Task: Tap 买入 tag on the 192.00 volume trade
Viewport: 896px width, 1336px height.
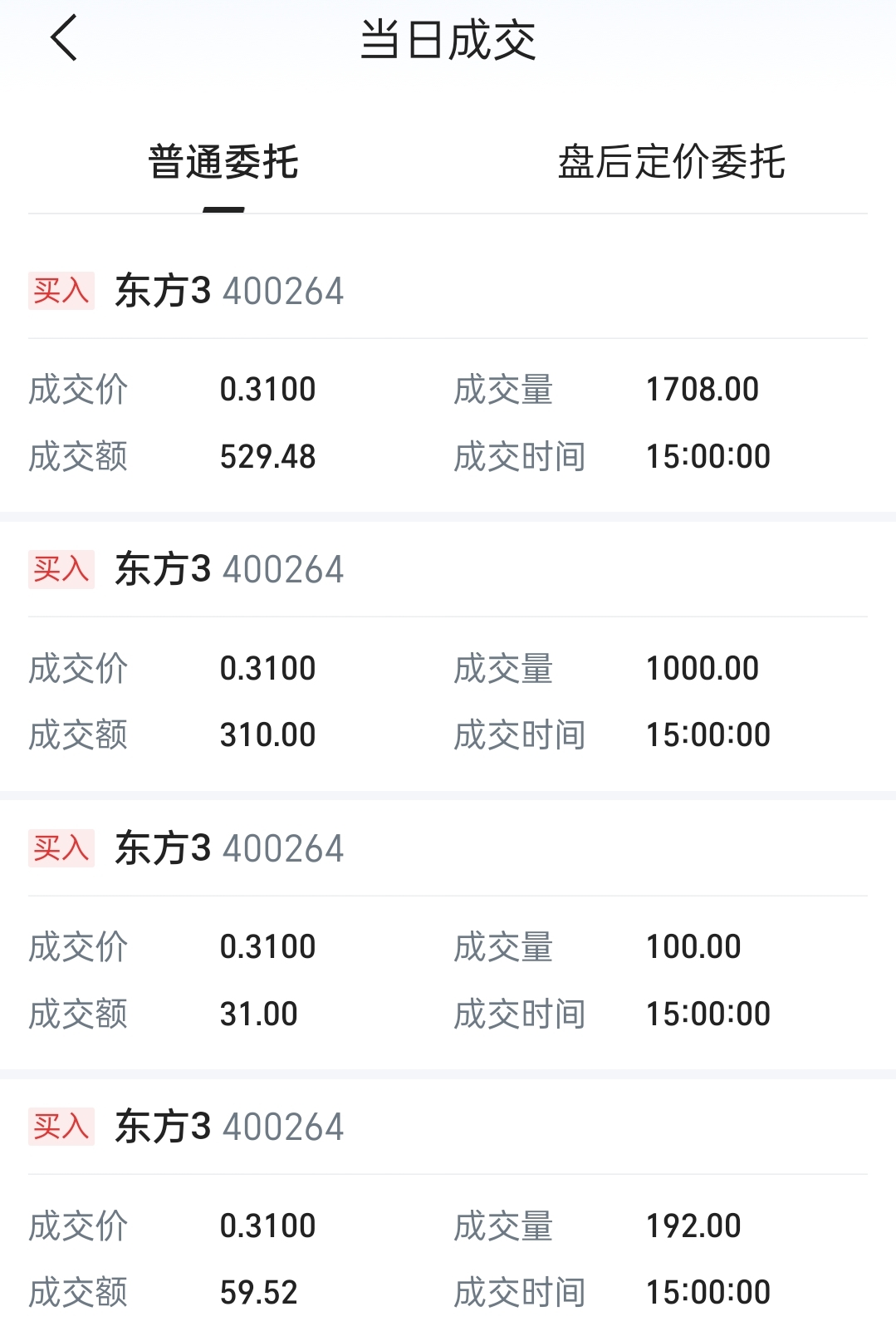Action: (61, 1127)
